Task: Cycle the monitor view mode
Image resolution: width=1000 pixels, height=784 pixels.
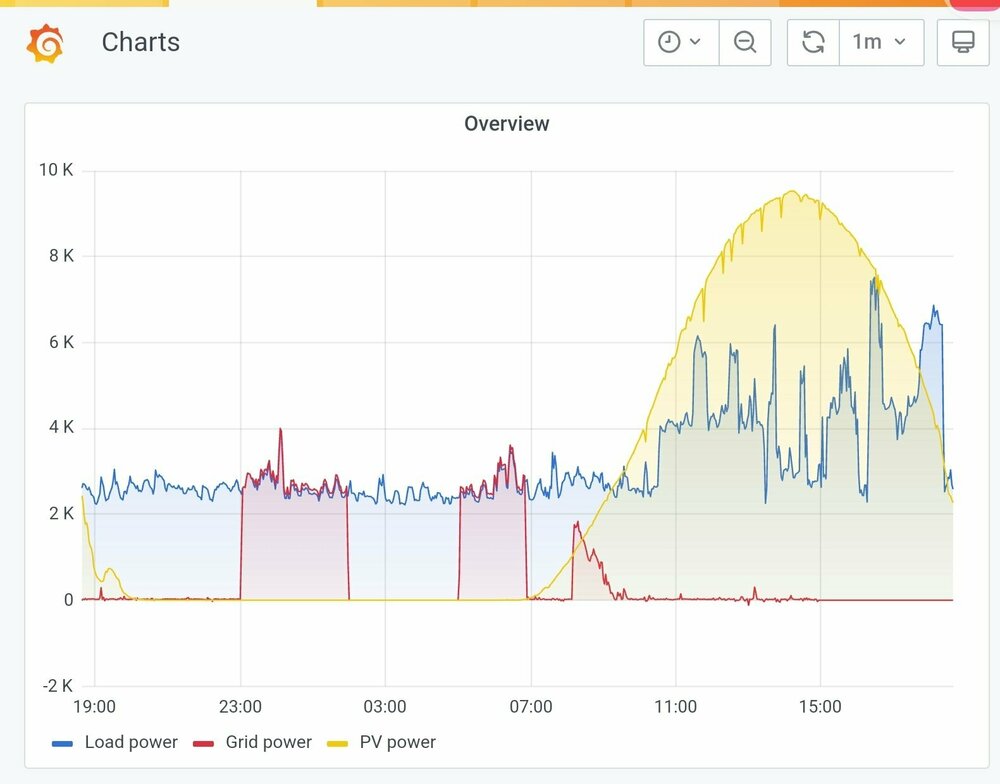Action: [x=962, y=42]
